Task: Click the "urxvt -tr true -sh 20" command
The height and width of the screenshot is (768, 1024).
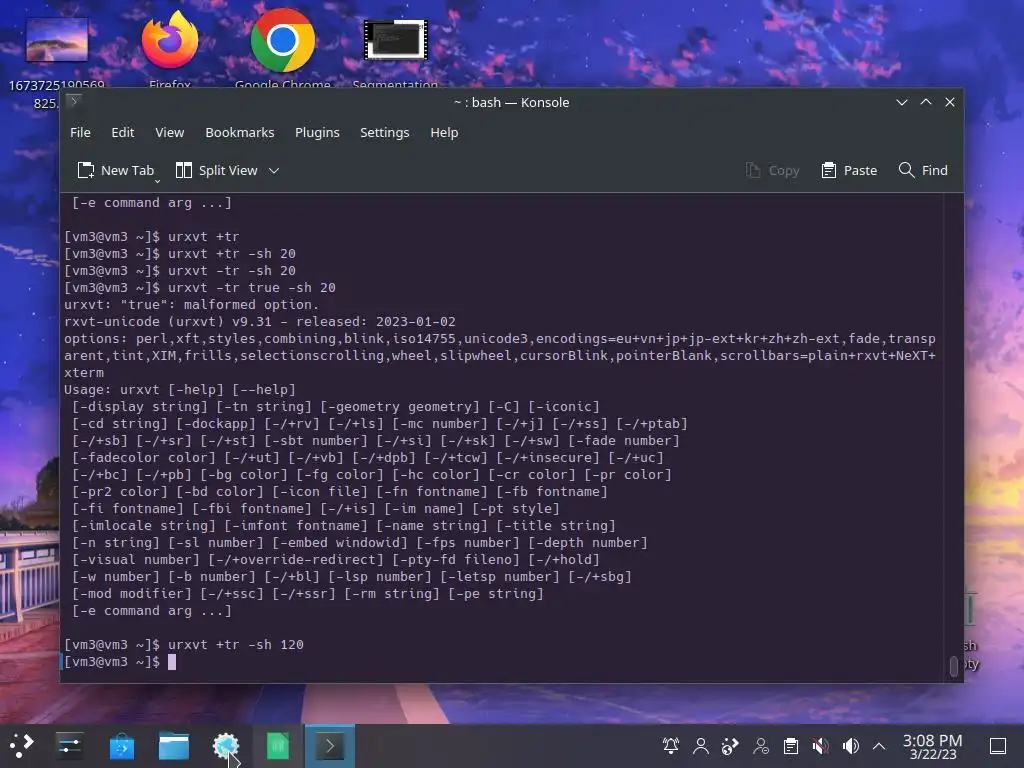Action: [251, 287]
